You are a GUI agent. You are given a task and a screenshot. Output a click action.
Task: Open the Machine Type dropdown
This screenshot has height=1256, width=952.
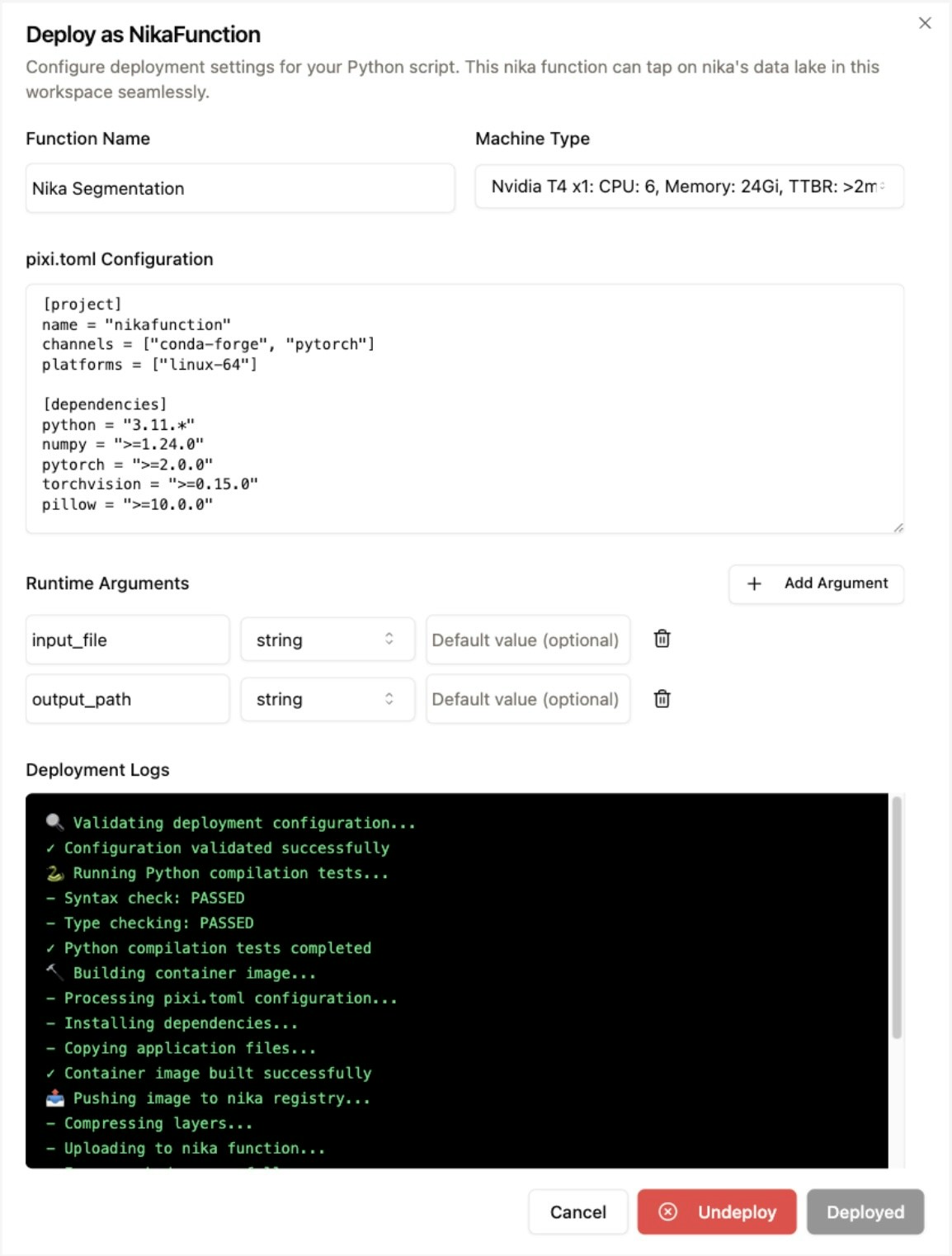pos(689,187)
